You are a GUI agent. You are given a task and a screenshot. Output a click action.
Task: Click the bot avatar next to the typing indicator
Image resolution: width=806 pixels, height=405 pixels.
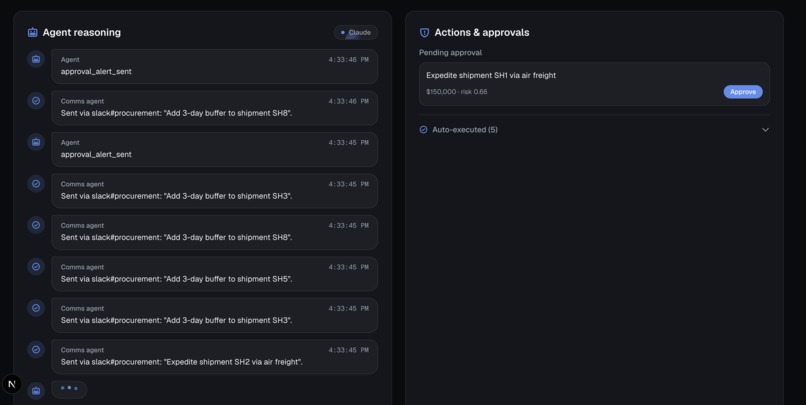pyautogui.click(x=36, y=391)
